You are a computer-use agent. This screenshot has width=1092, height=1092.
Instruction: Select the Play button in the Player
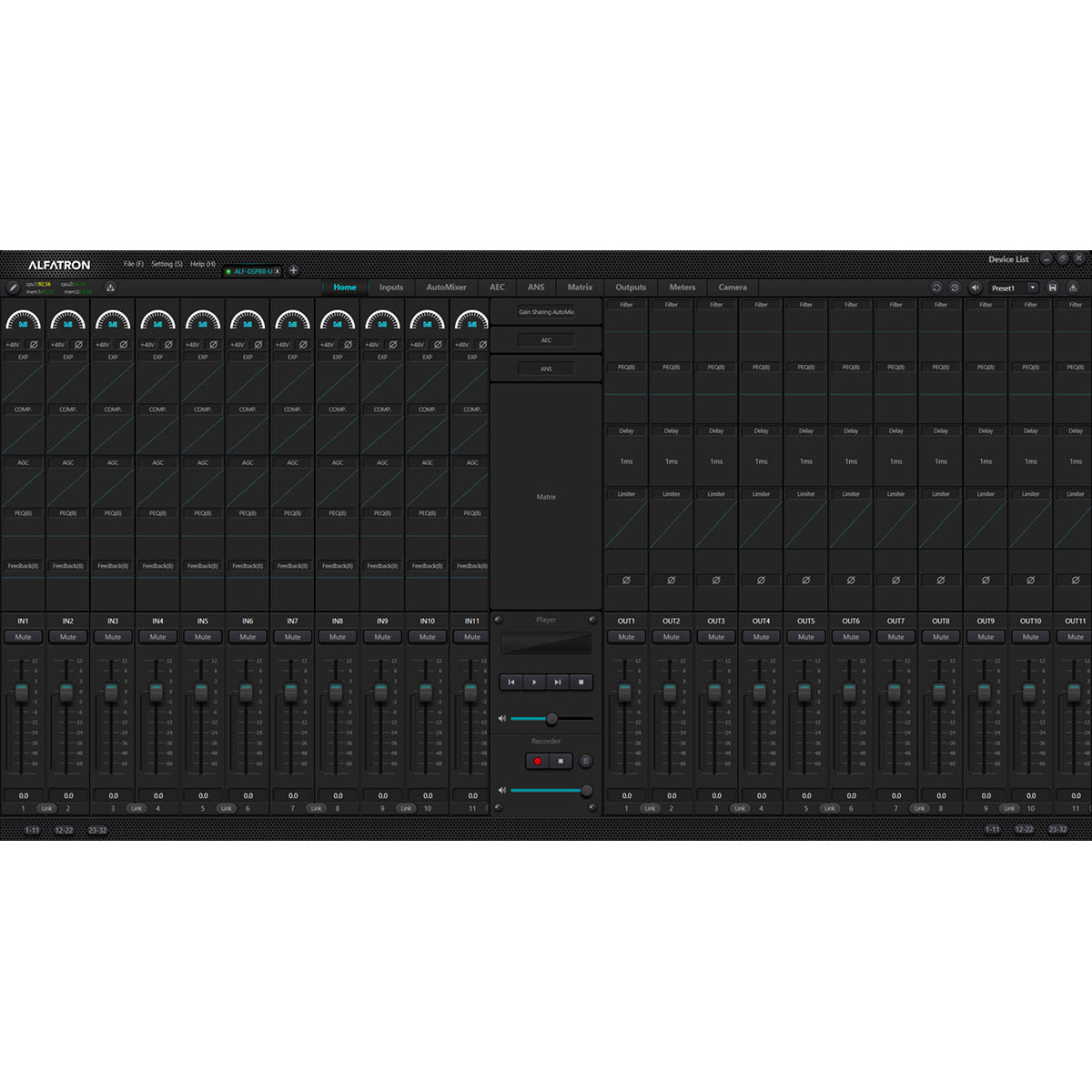(534, 682)
